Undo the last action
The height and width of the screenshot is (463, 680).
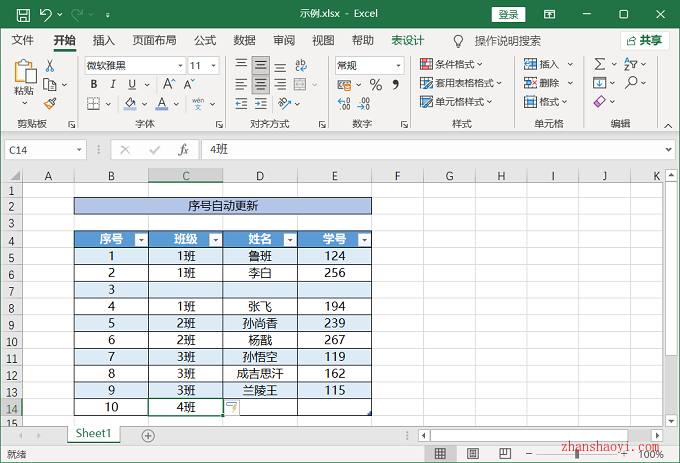point(46,15)
